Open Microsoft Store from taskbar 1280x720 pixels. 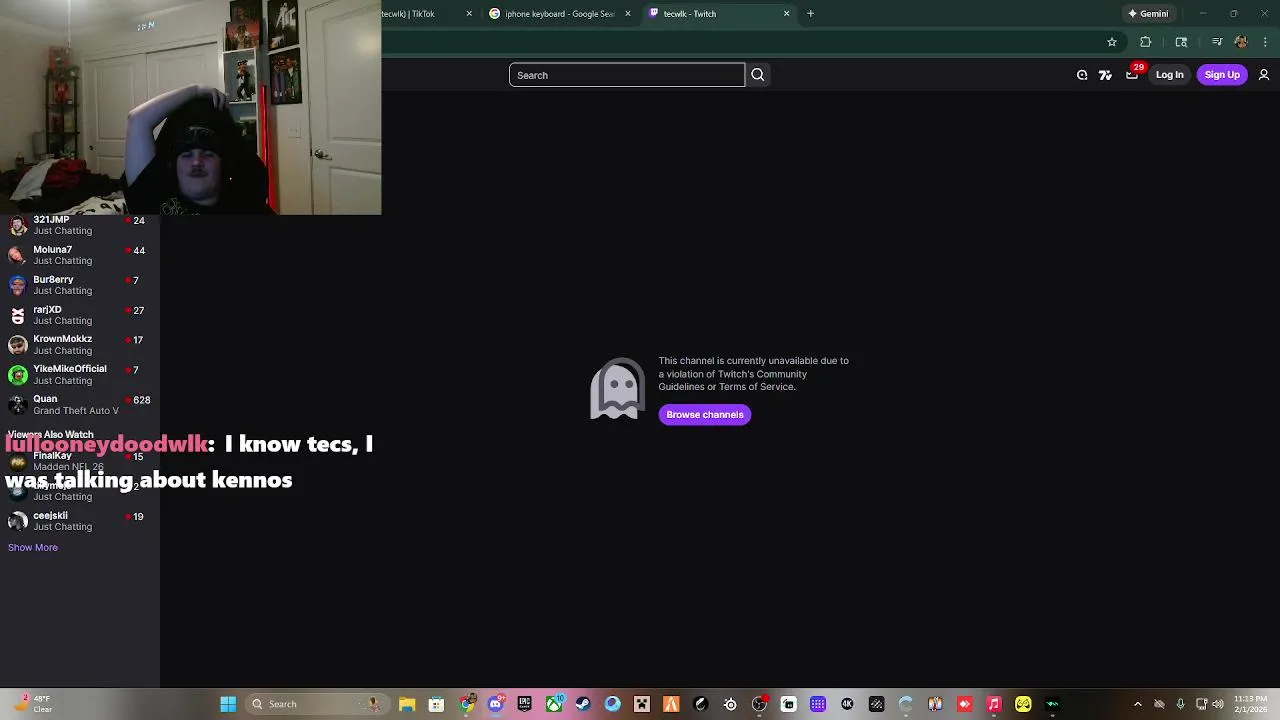point(436,704)
